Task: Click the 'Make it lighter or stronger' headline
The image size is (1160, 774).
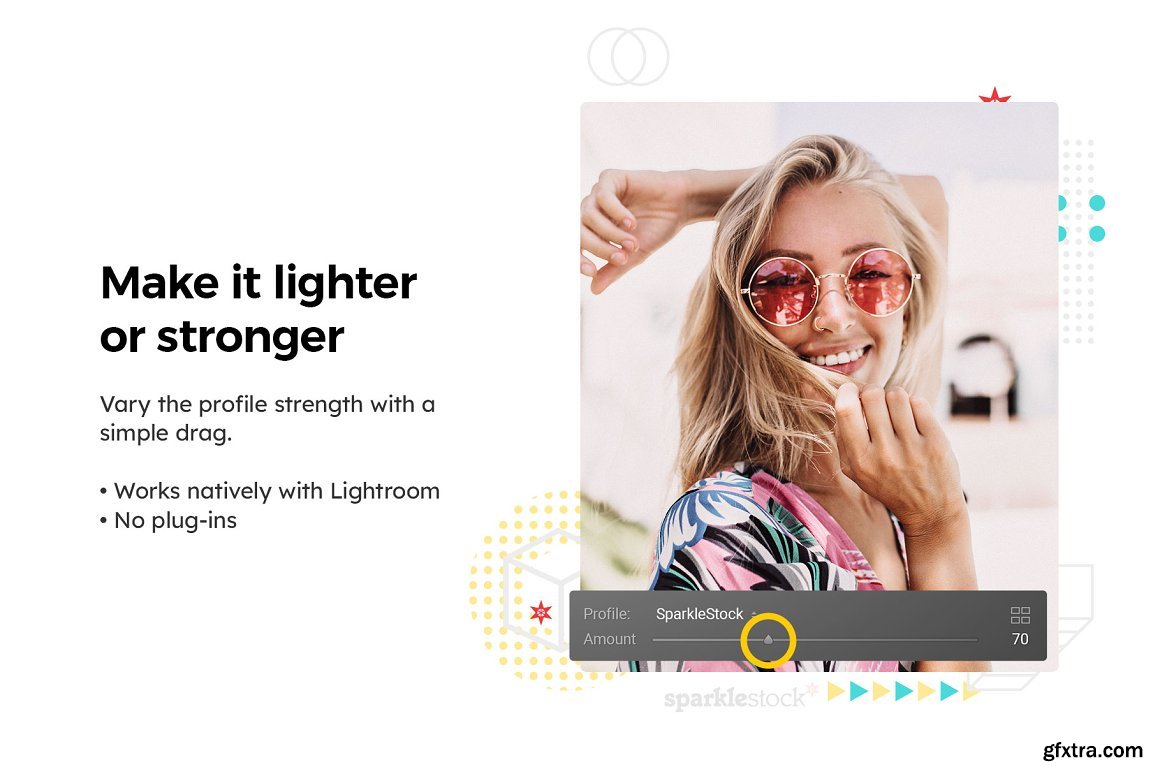Action: (258, 309)
